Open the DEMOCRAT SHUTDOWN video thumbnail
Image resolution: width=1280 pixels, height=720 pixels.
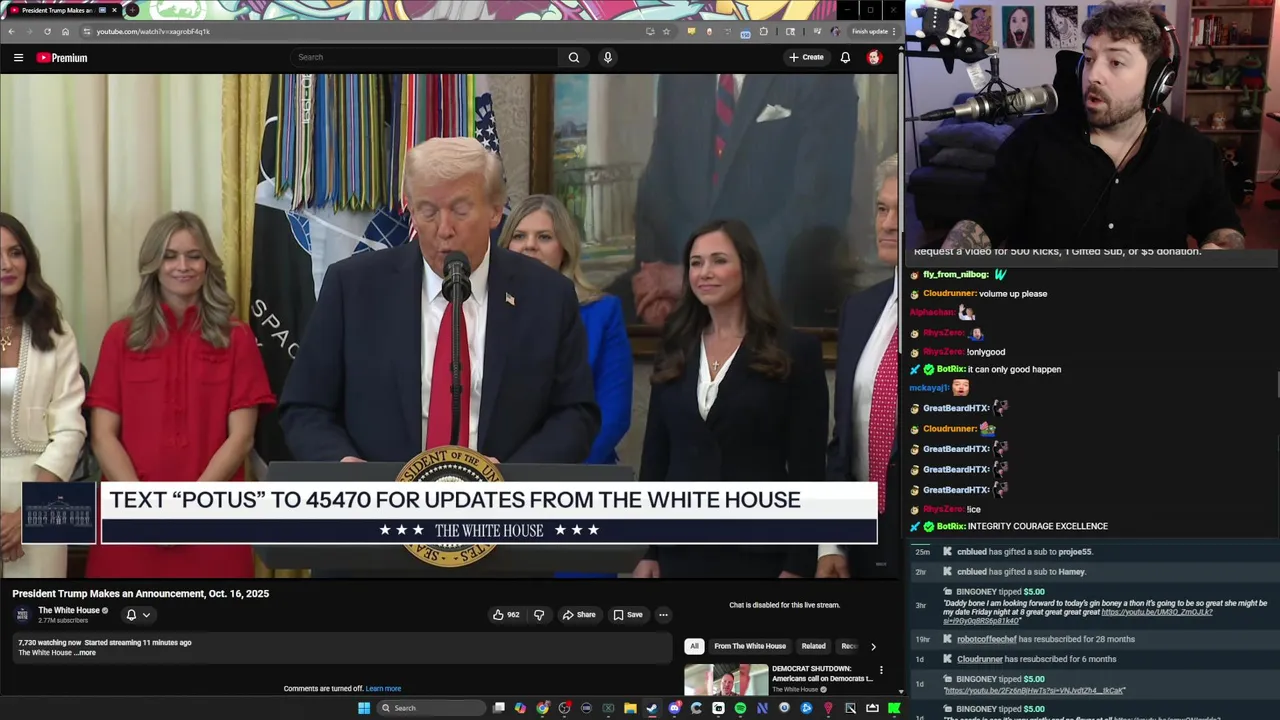click(726, 679)
